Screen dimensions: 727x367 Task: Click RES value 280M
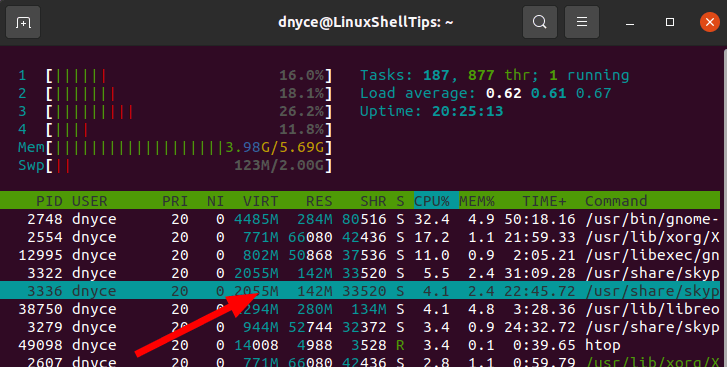(x=315, y=309)
